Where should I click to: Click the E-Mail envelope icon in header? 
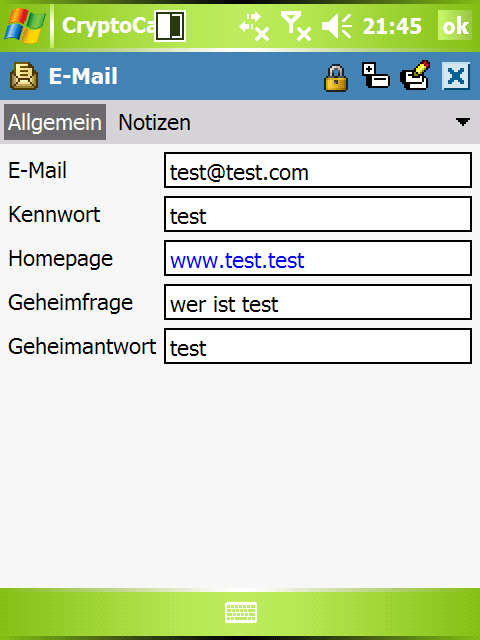click(x=24, y=76)
